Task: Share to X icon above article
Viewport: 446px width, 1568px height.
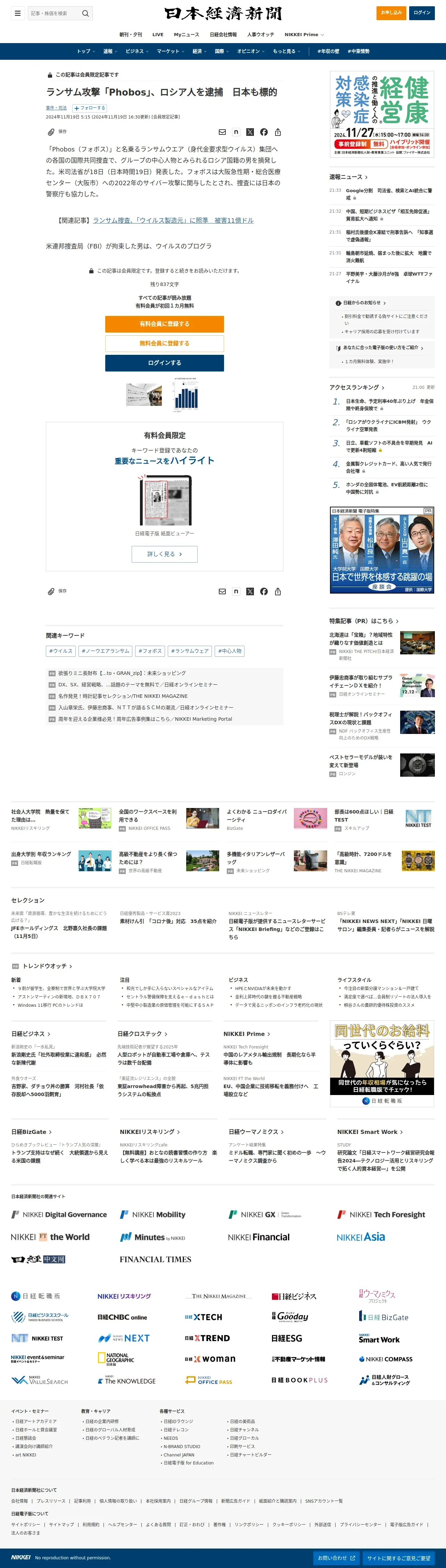Action: tap(250, 132)
